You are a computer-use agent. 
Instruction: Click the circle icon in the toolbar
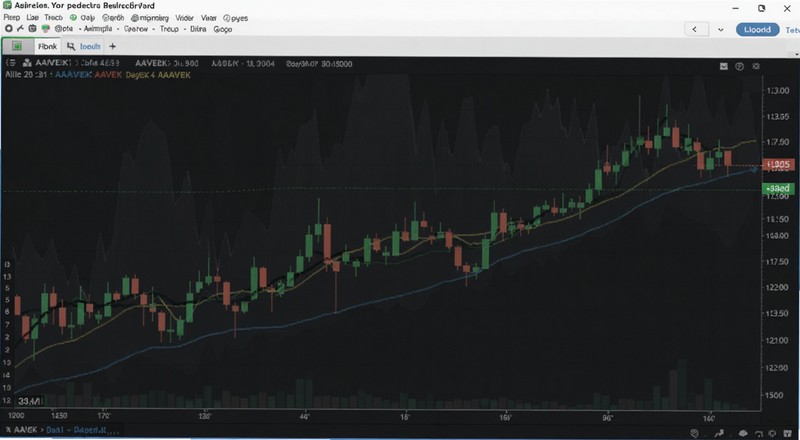coord(9,29)
